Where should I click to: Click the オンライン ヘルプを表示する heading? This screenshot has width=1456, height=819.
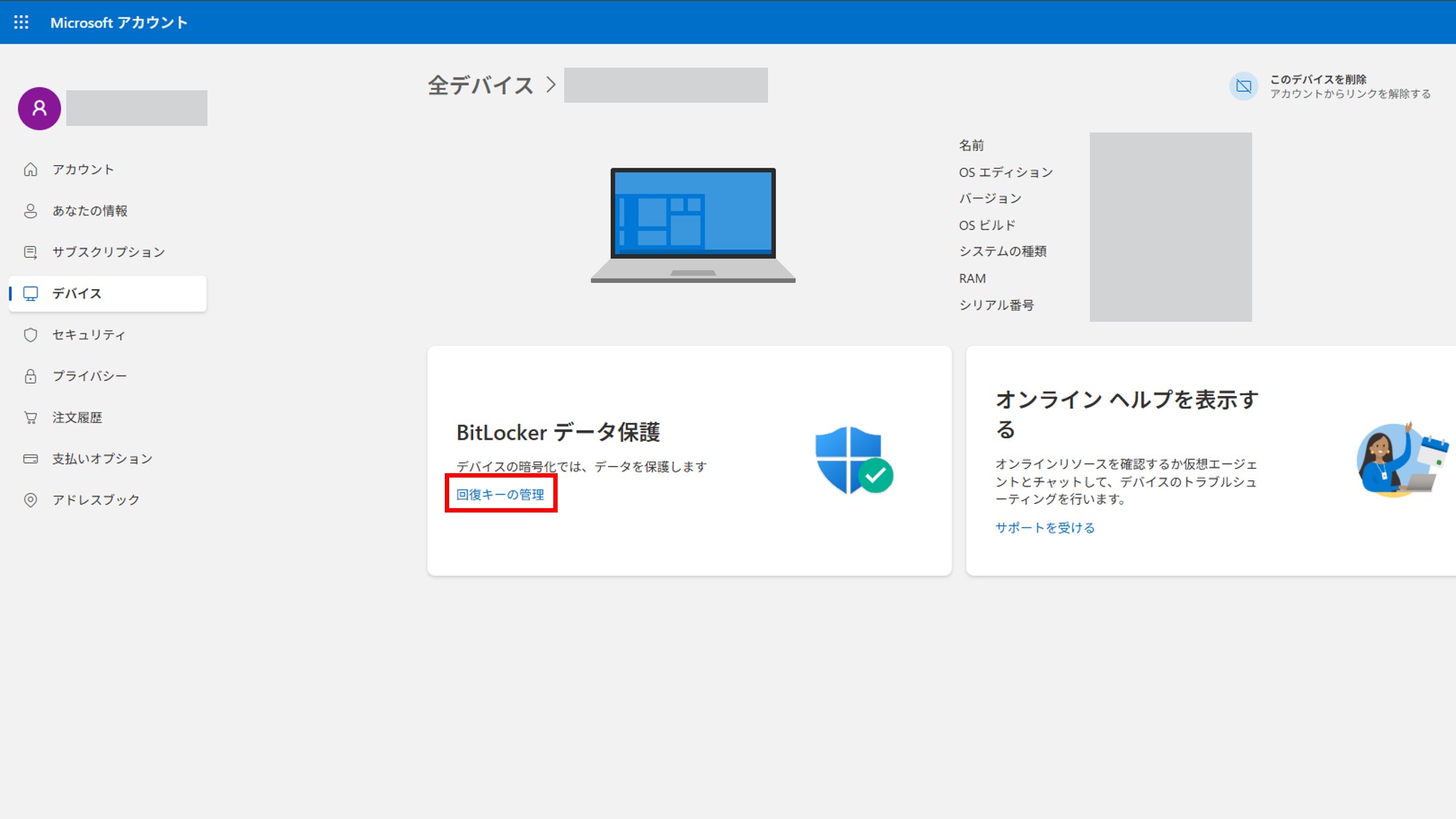tap(1127, 414)
